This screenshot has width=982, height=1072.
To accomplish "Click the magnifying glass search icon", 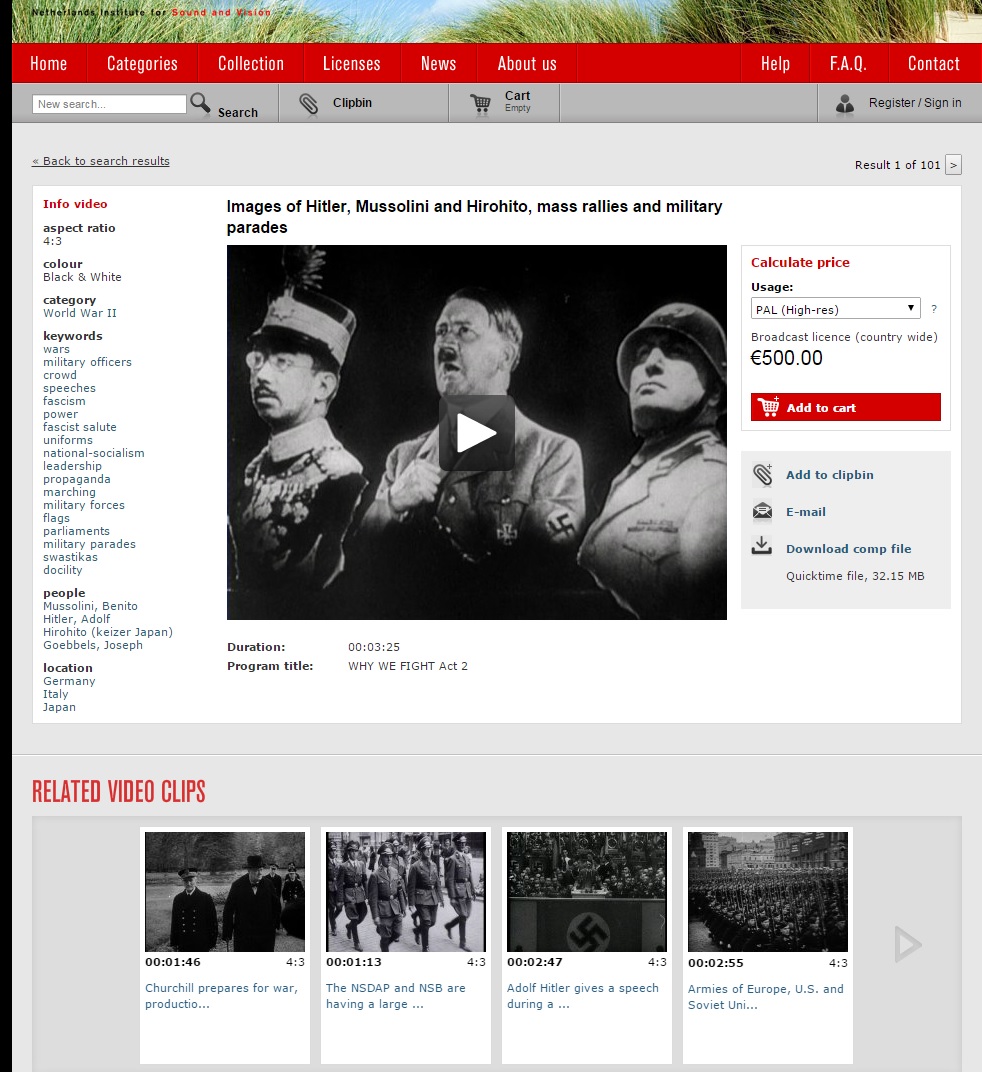I will pyautogui.click(x=200, y=103).
